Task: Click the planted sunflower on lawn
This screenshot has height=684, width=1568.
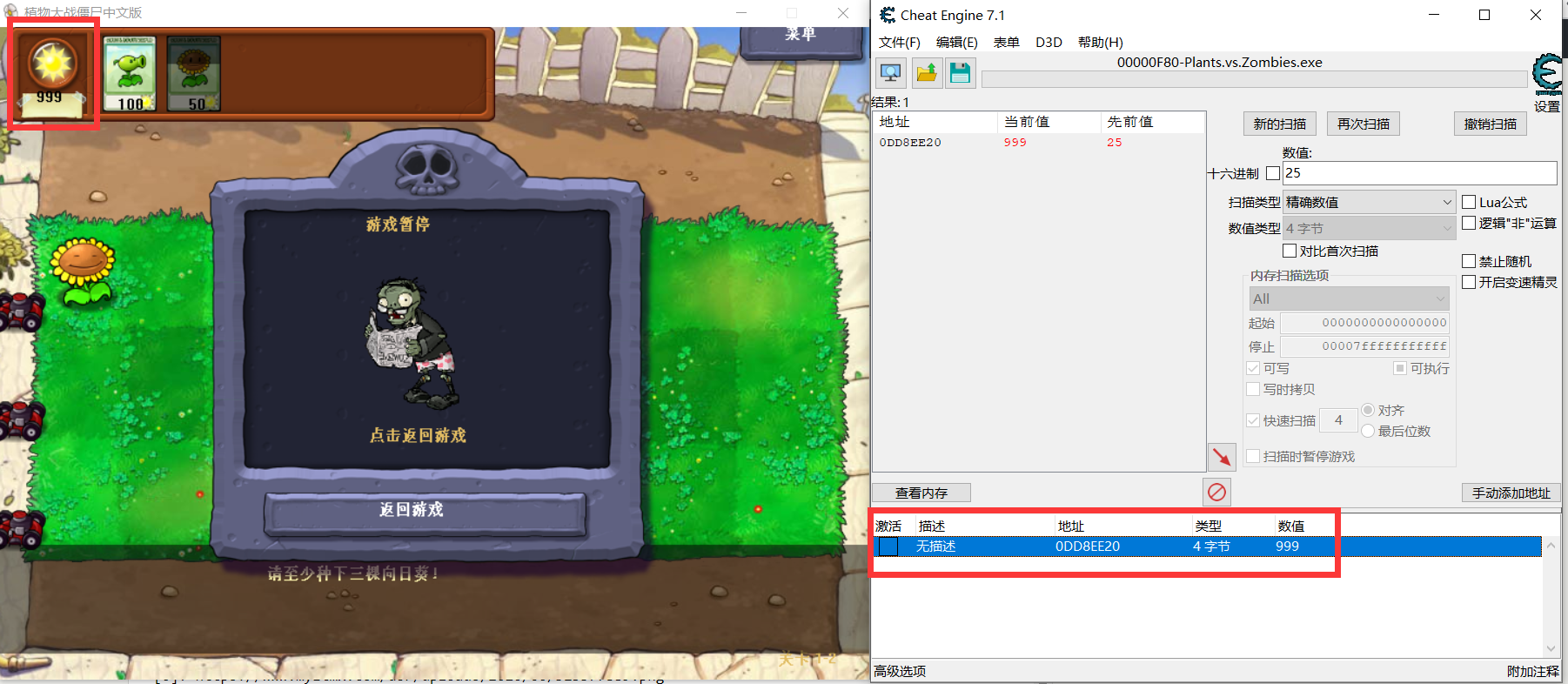Action: (84, 272)
